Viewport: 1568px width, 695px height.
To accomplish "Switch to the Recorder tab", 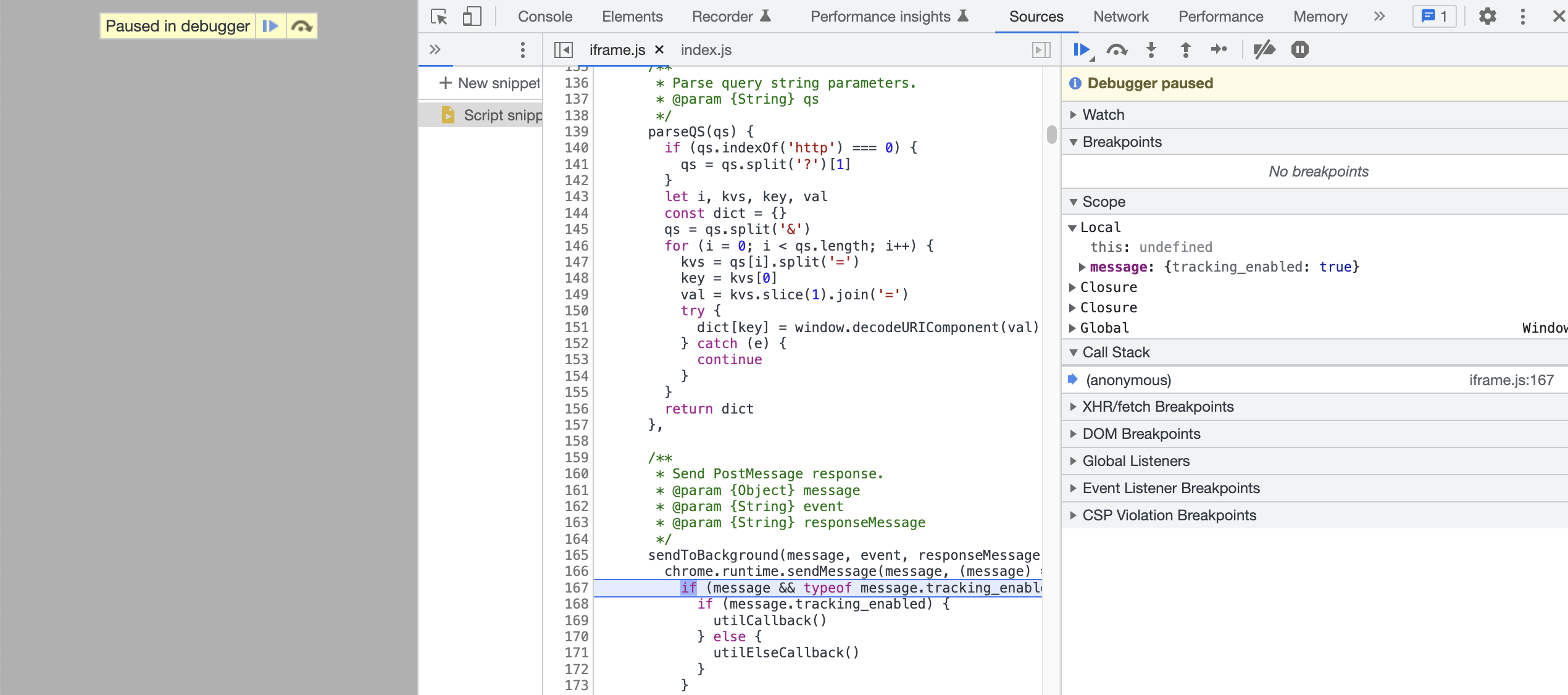I will coord(731,17).
